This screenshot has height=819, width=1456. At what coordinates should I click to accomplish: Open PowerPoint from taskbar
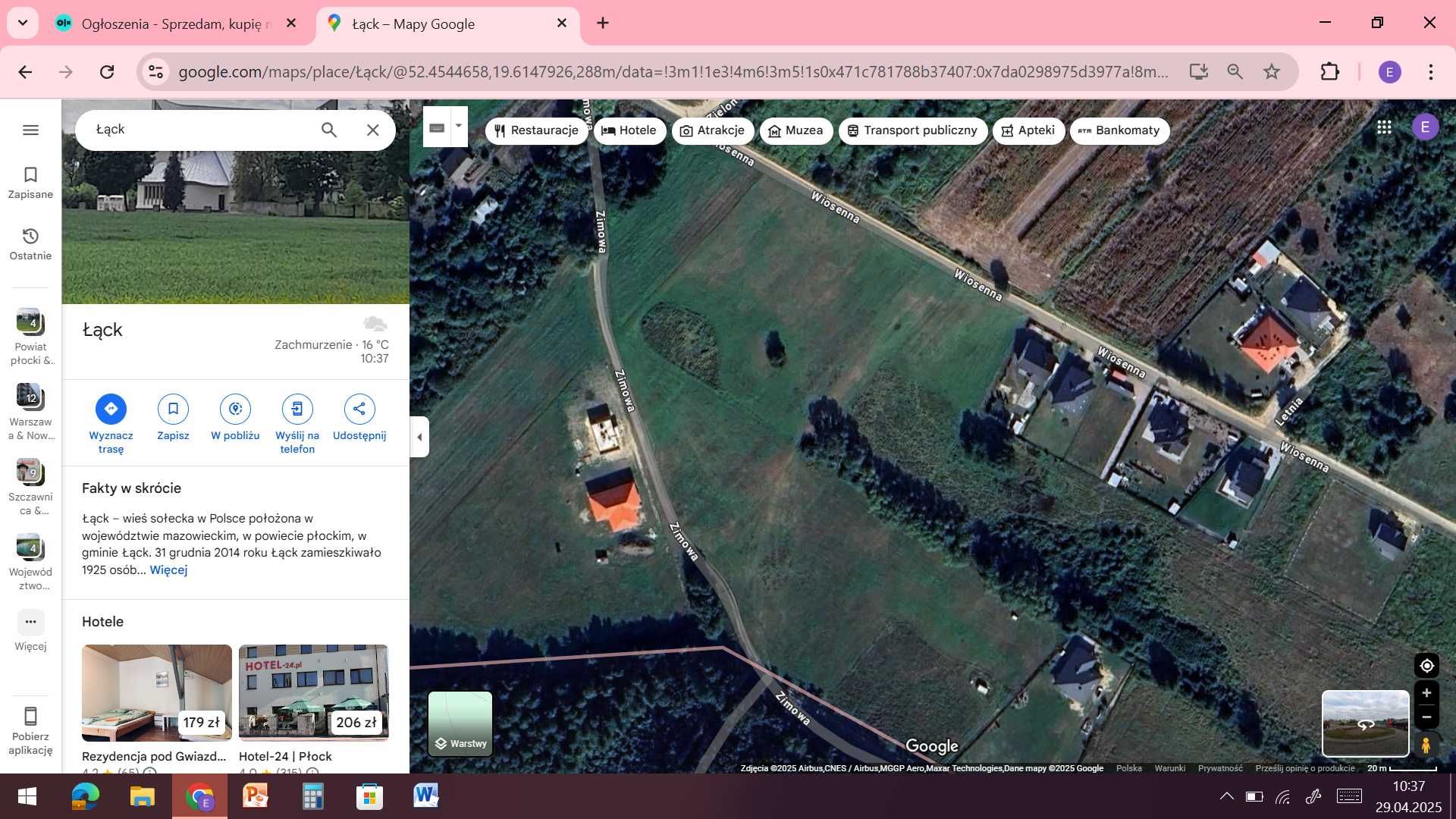(256, 796)
